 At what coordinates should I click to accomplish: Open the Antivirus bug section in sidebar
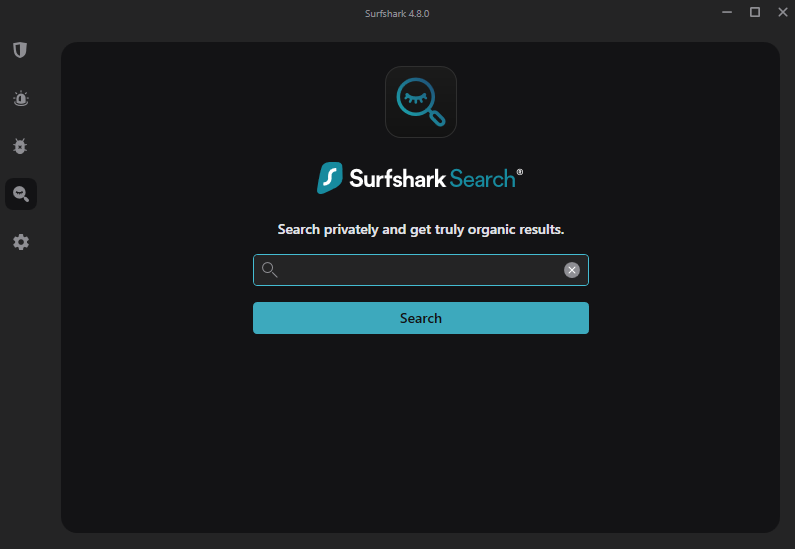(x=20, y=146)
